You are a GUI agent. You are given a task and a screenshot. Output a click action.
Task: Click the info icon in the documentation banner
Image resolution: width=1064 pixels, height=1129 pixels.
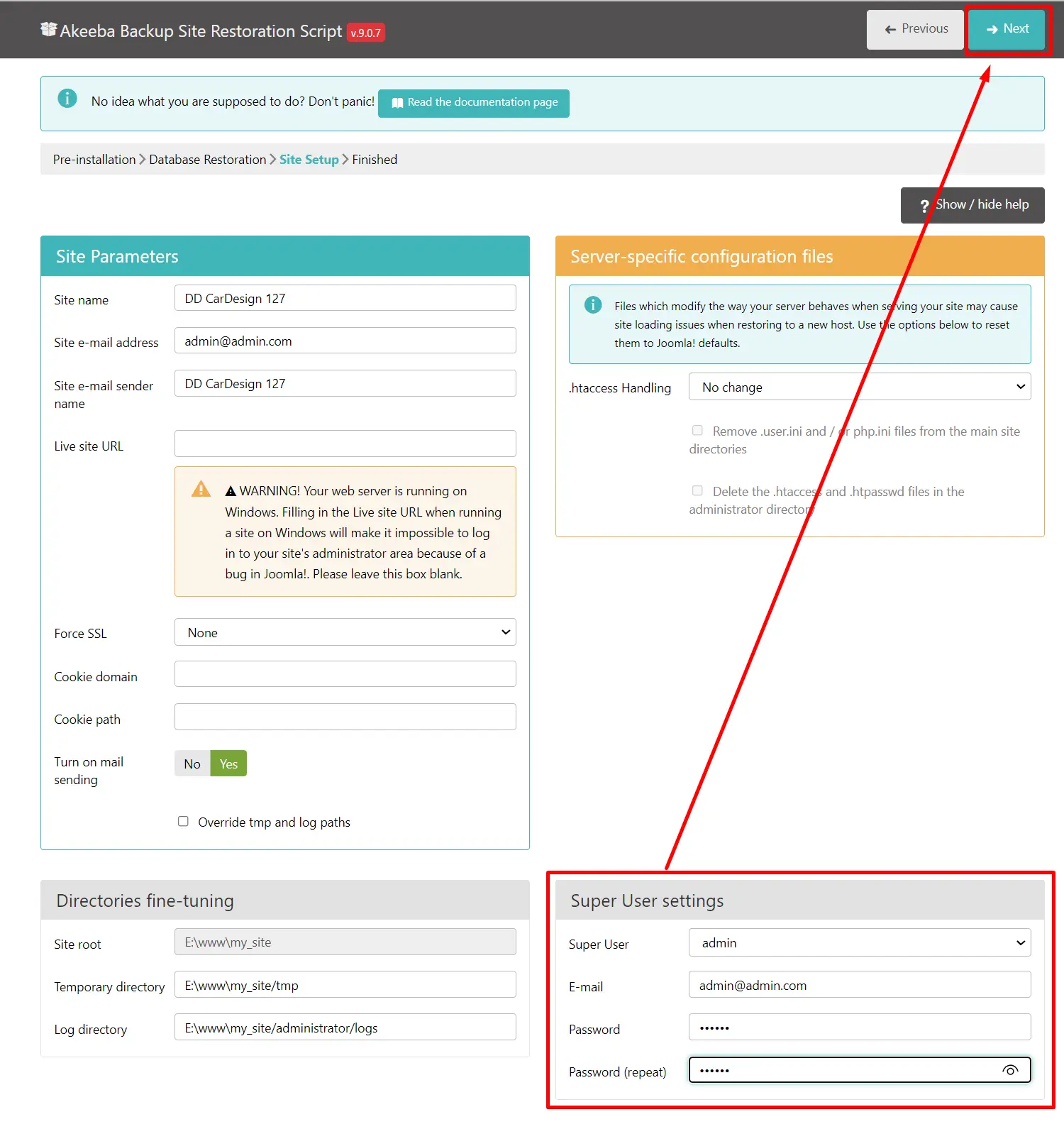67,99
